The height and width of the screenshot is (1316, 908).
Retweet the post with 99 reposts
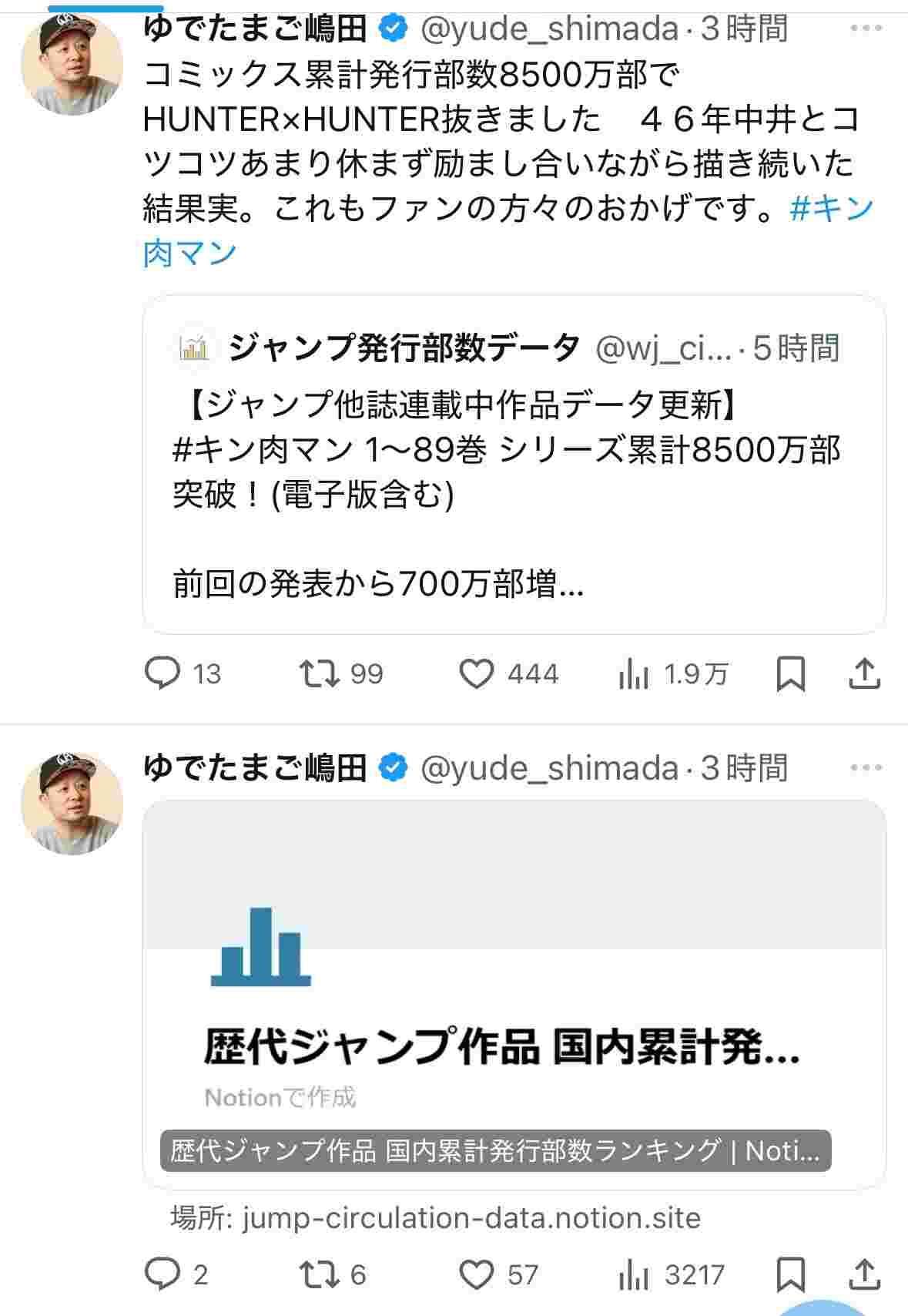(320, 673)
